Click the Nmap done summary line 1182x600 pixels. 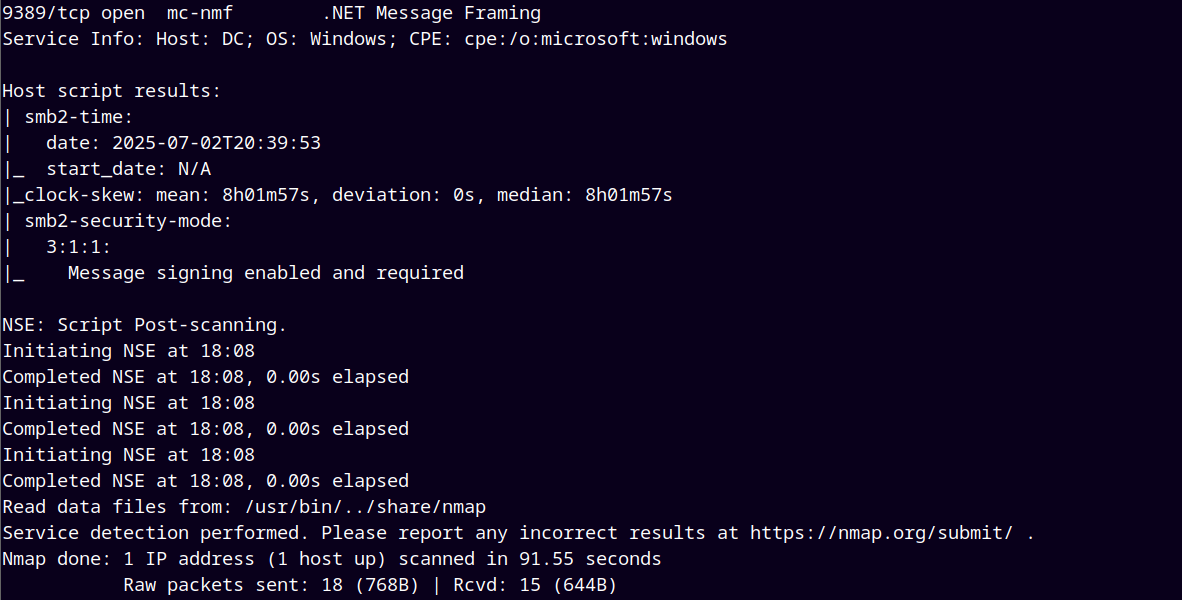(332, 559)
